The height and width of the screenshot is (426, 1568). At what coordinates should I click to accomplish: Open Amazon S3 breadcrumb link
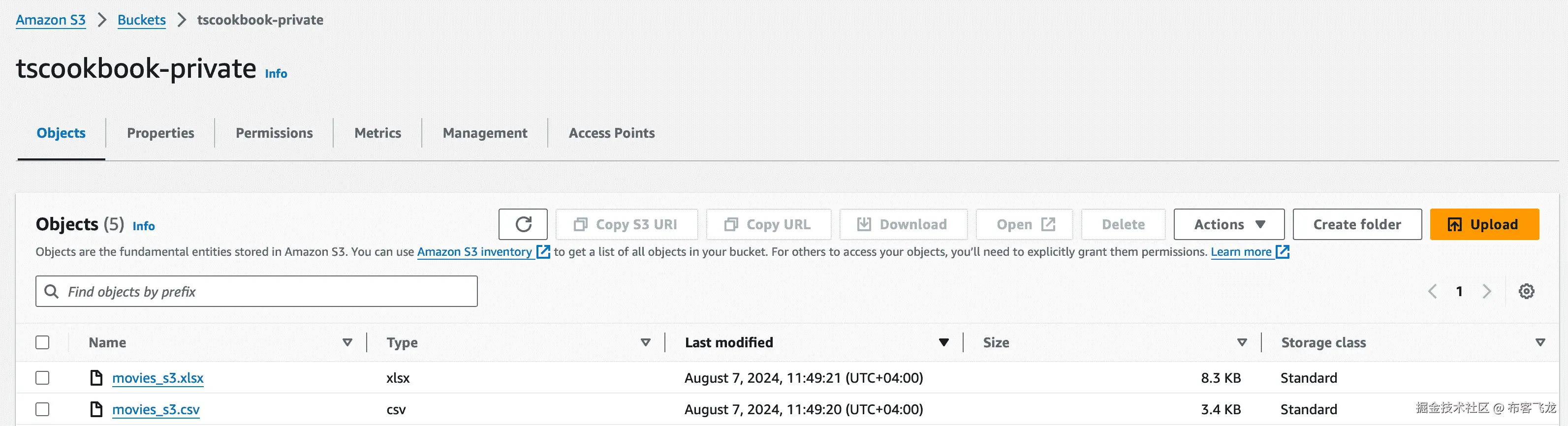click(51, 20)
